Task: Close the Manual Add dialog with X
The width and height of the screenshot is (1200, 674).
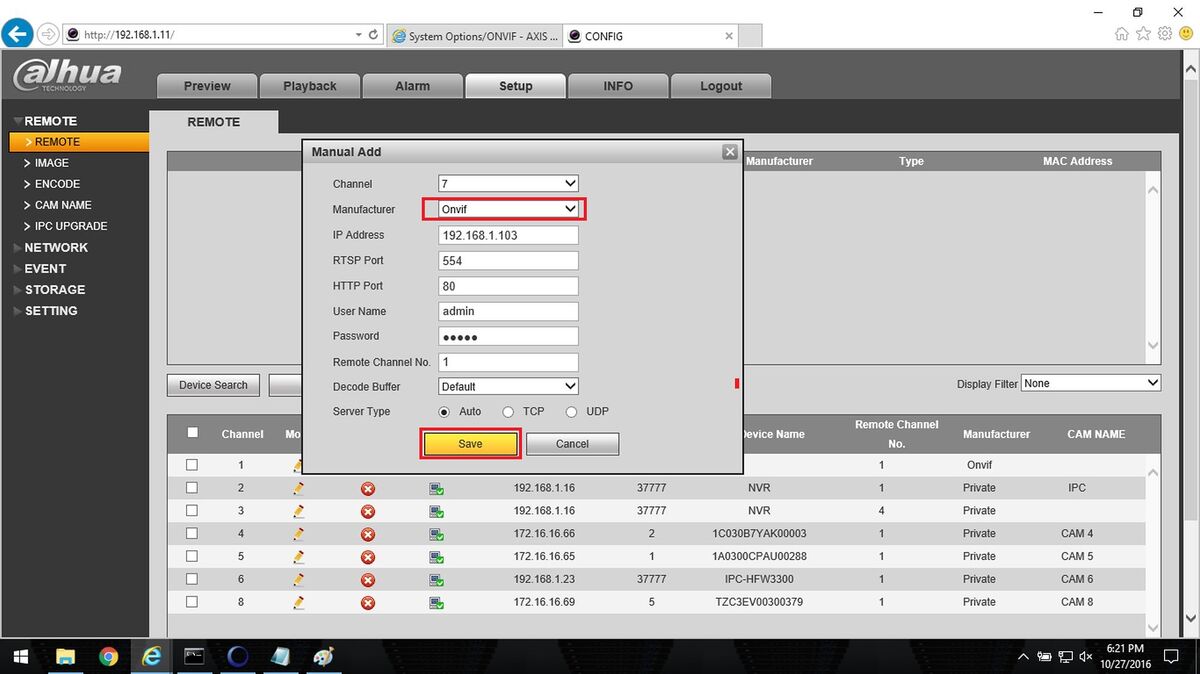Action: point(730,152)
